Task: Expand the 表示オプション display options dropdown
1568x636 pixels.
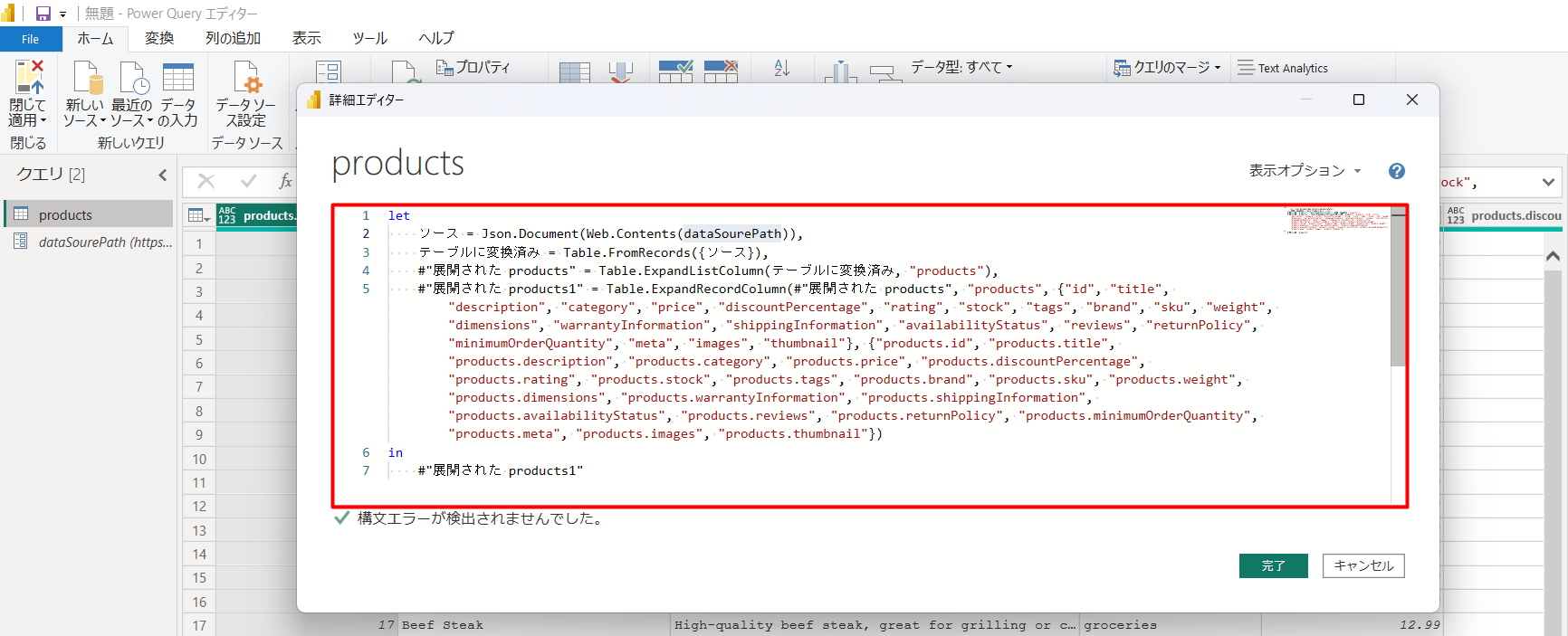Action: click(1305, 171)
